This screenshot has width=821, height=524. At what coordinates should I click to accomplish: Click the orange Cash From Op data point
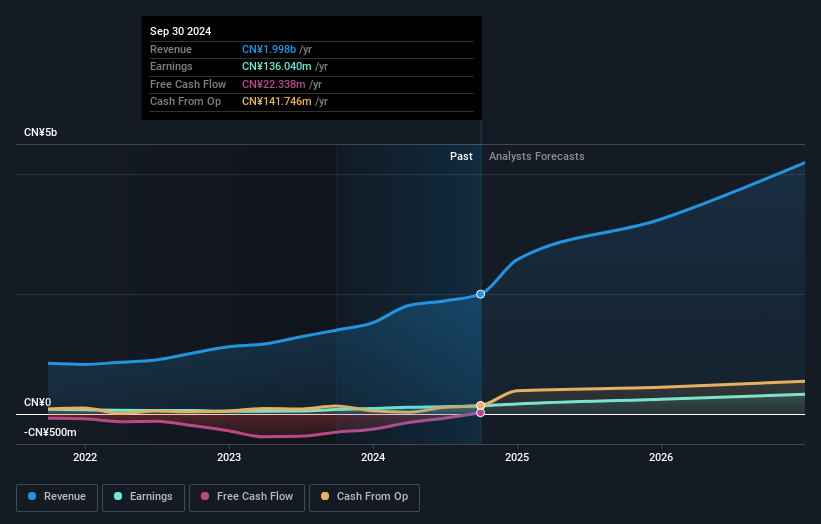tap(480, 405)
